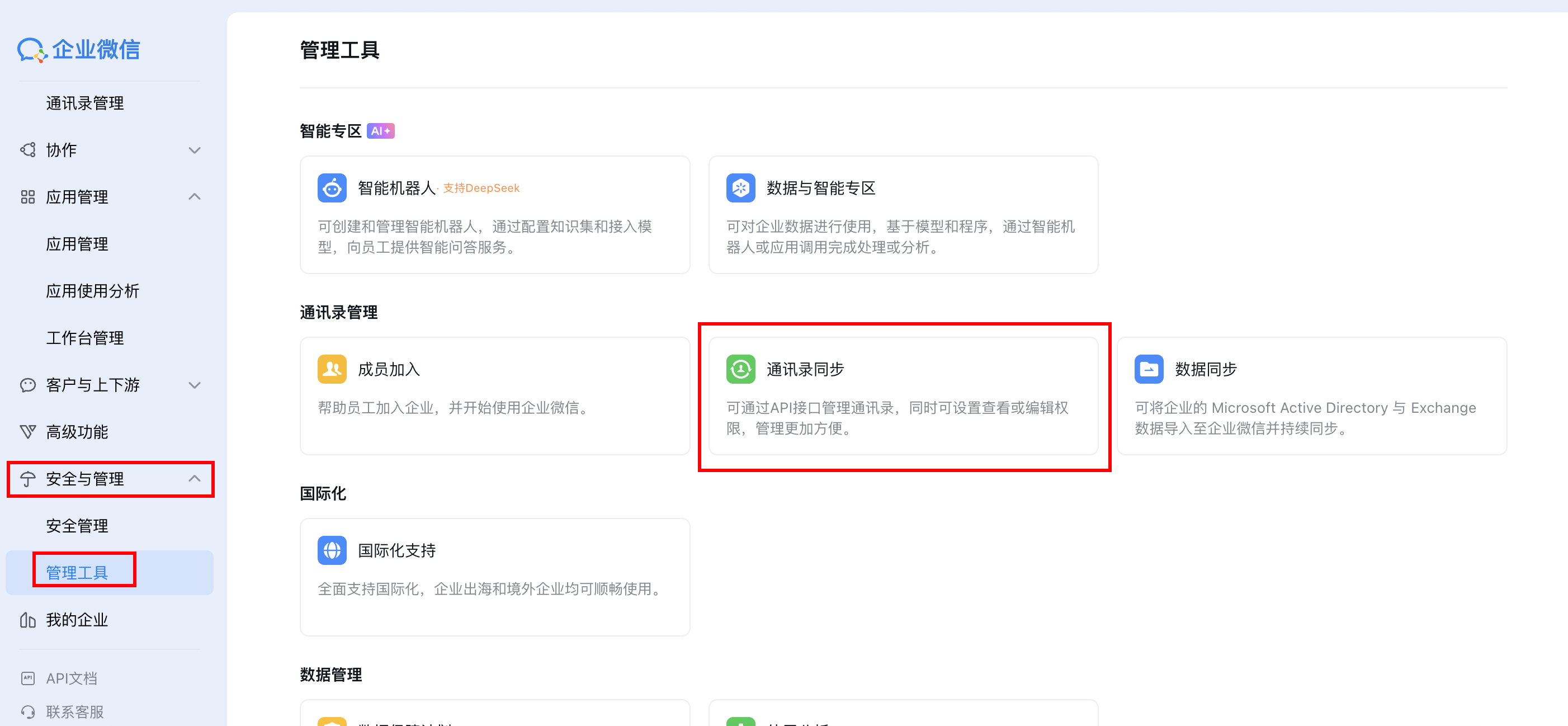Open 通讯录管理 in the sidebar
Viewport: 1568px width, 726px height.
pyautogui.click(x=85, y=103)
